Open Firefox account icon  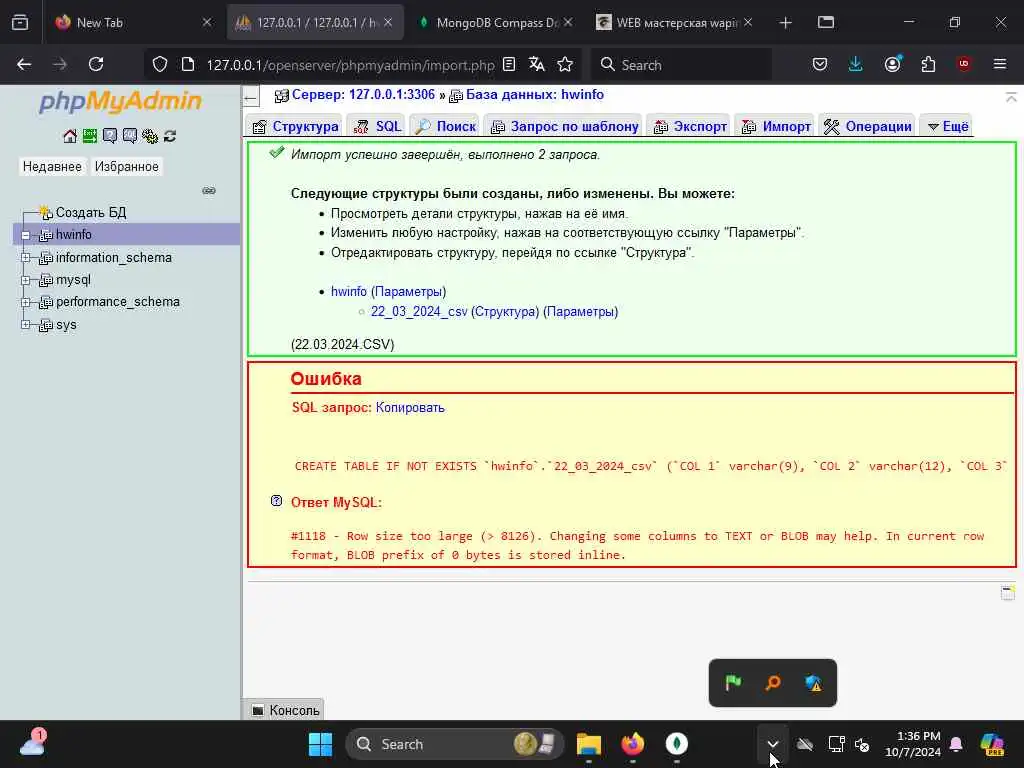(892, 64)
